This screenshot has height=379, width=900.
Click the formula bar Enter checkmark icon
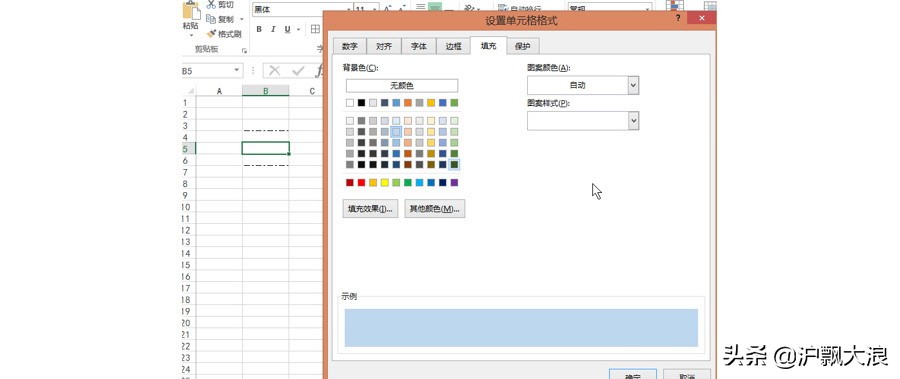click(x=298, y=71)
